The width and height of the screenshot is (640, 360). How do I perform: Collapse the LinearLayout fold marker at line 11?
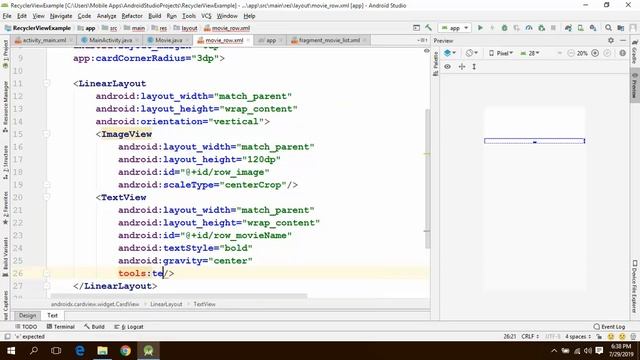(x=46, y=83)
